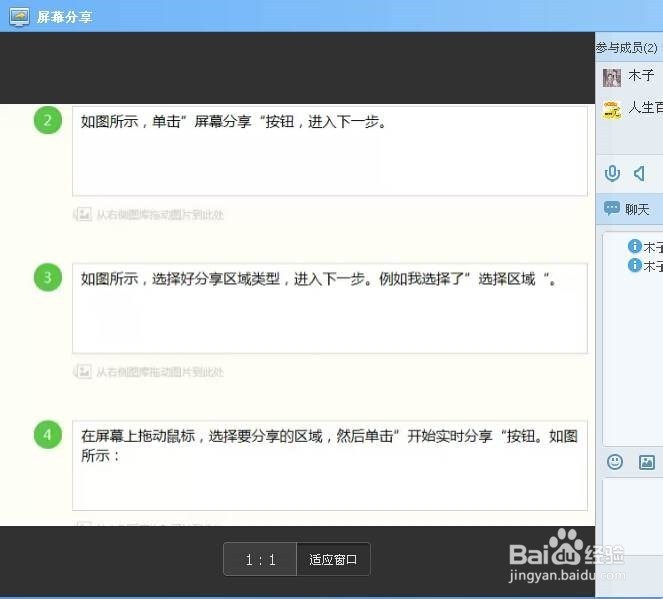663x599 pixels.
Task: Open the 聊天 chat tab
Action: pos(629,209)
